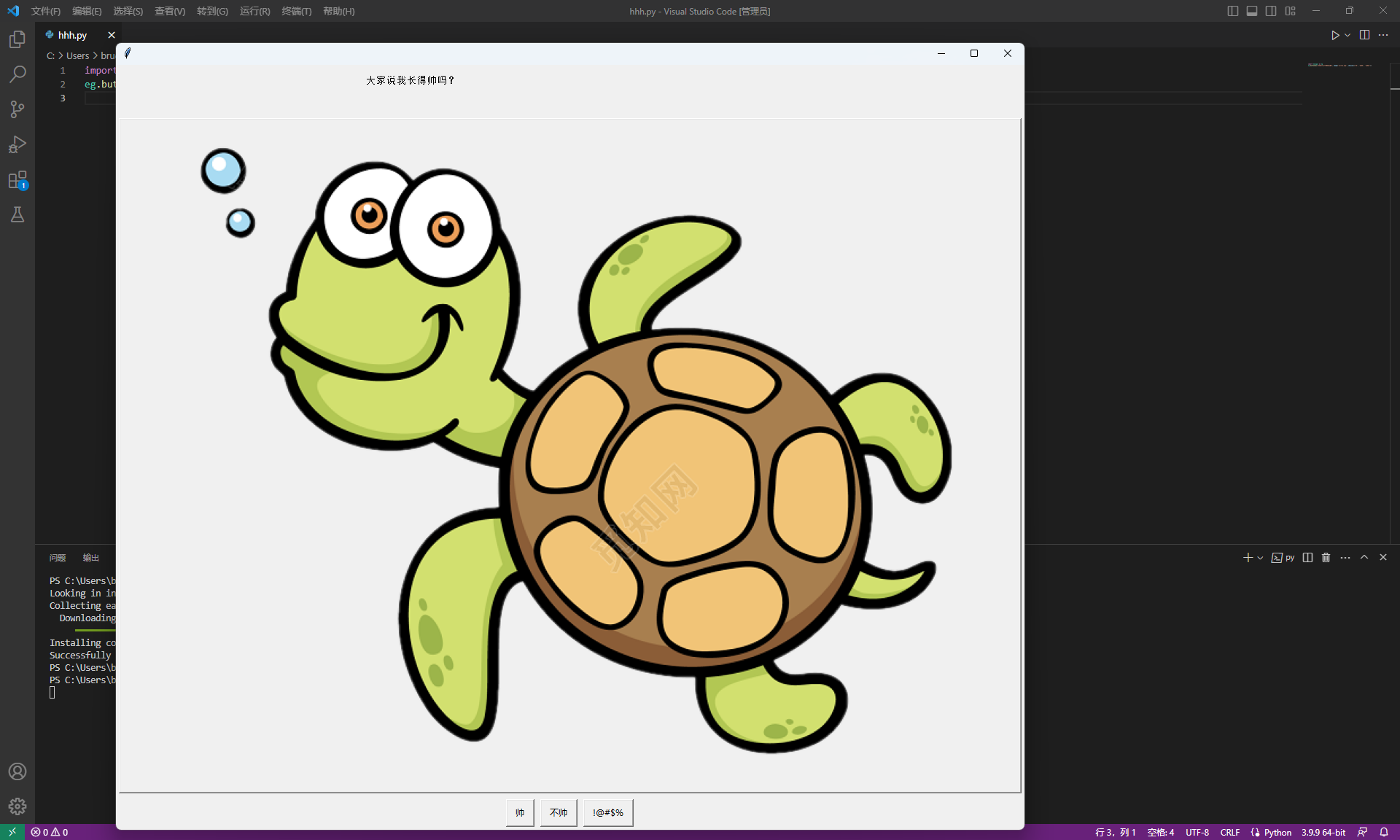
Task: Expand the run options dropdown arrow
Action: [x=1347, y=35]
